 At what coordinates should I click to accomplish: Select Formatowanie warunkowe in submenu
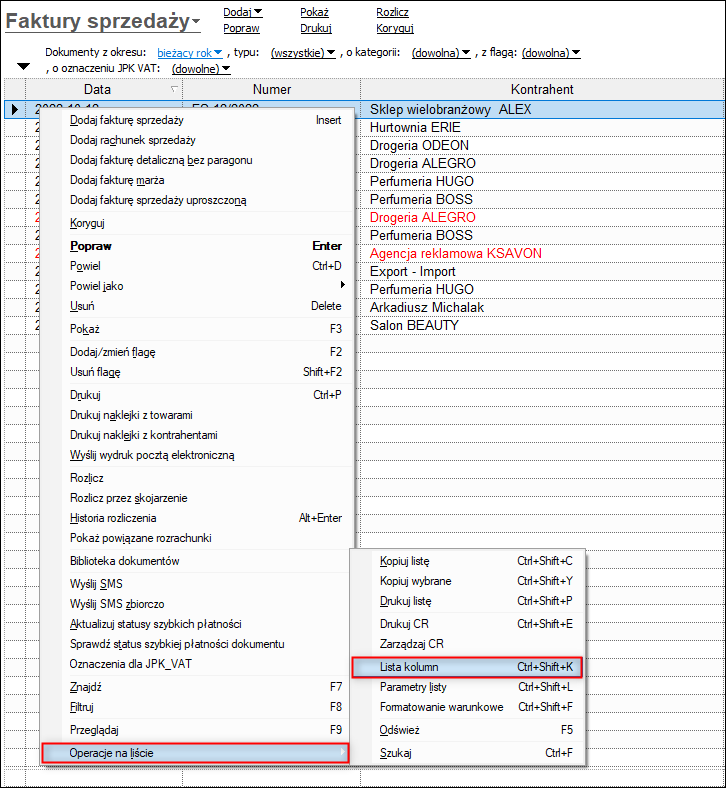tap(468, 707)
